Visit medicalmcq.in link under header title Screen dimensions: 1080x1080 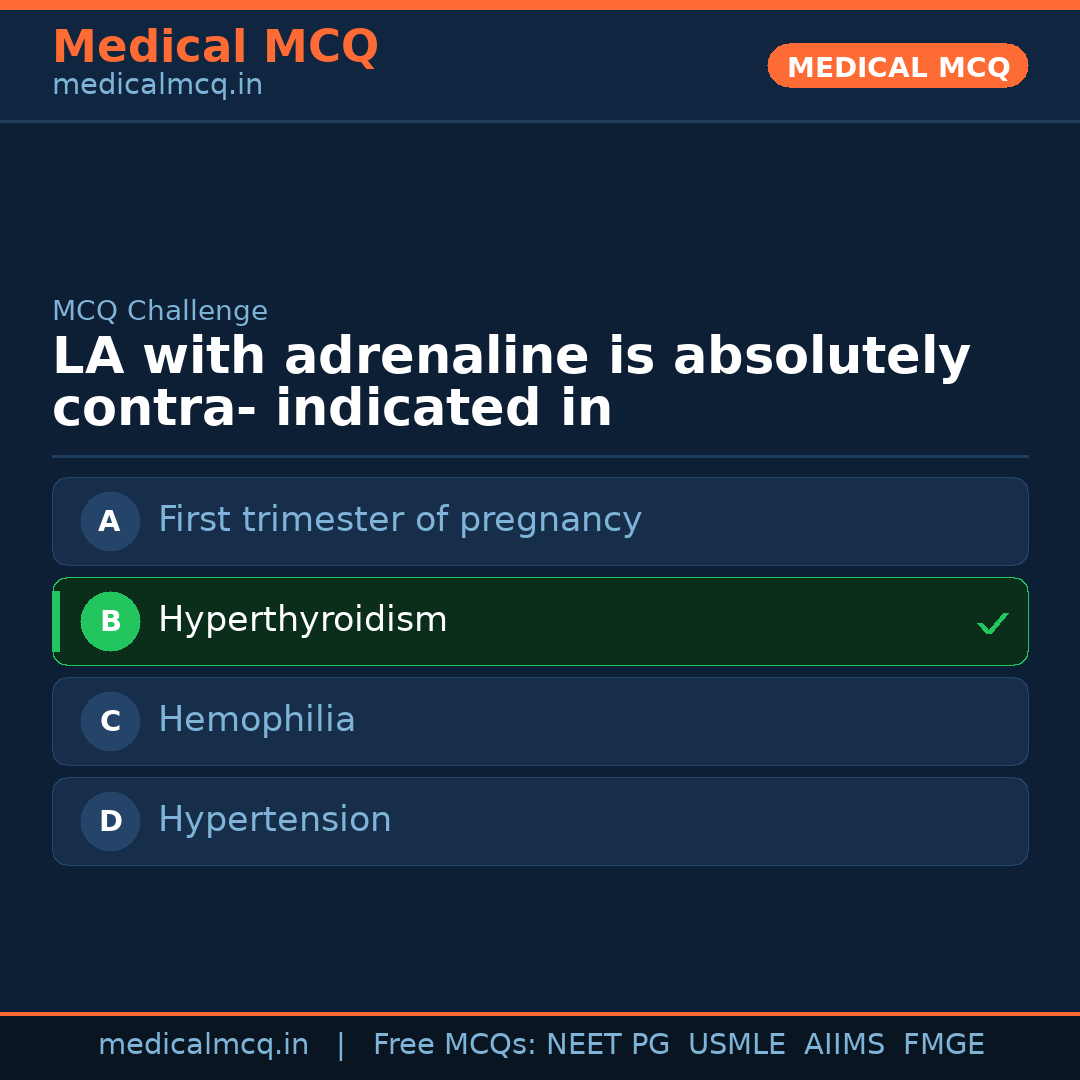[x=157, y=86]
